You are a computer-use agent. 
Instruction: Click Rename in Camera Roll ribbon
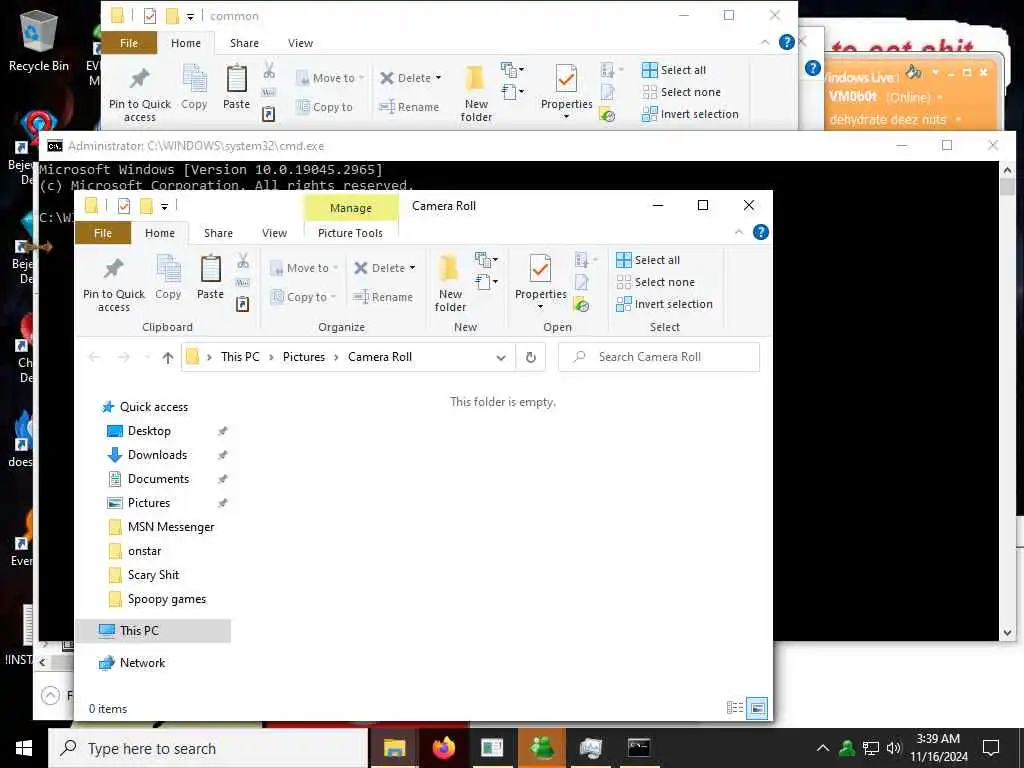pos(383,297)
